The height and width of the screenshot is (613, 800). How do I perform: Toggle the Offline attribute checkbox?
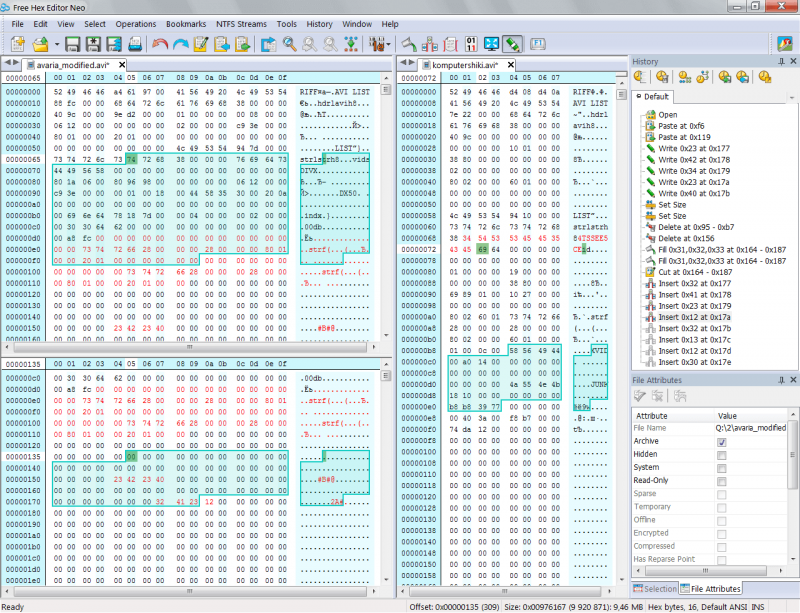[x=721, y=521]
